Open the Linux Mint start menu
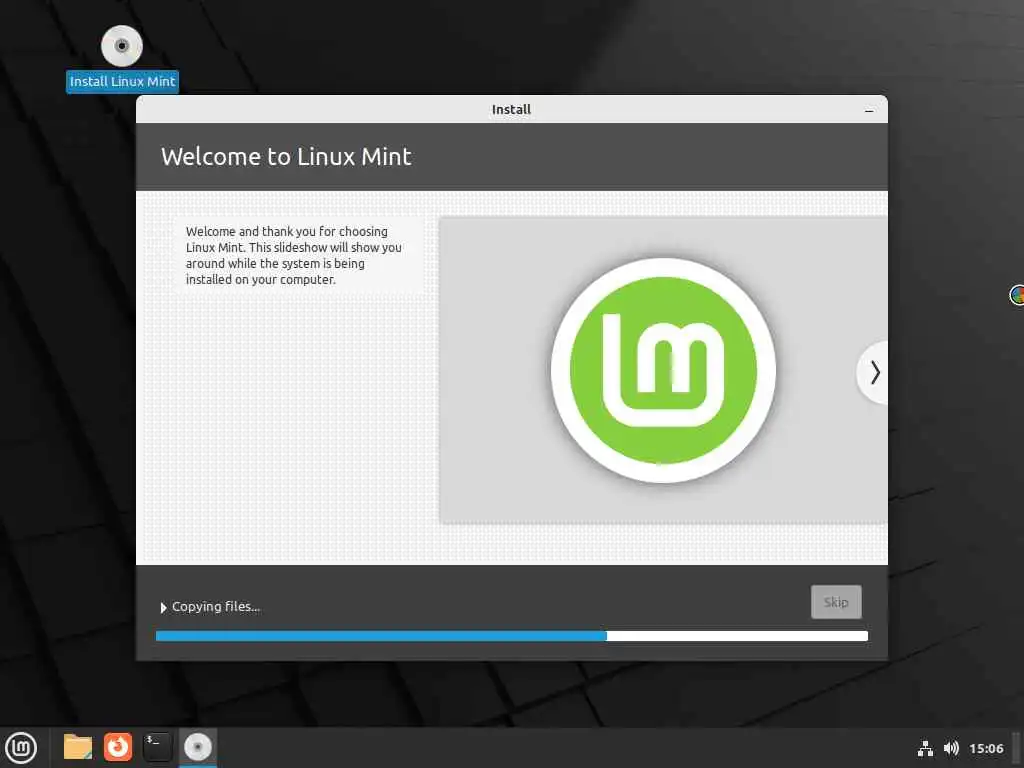The image size is (1024, 768). pos(21,748)
